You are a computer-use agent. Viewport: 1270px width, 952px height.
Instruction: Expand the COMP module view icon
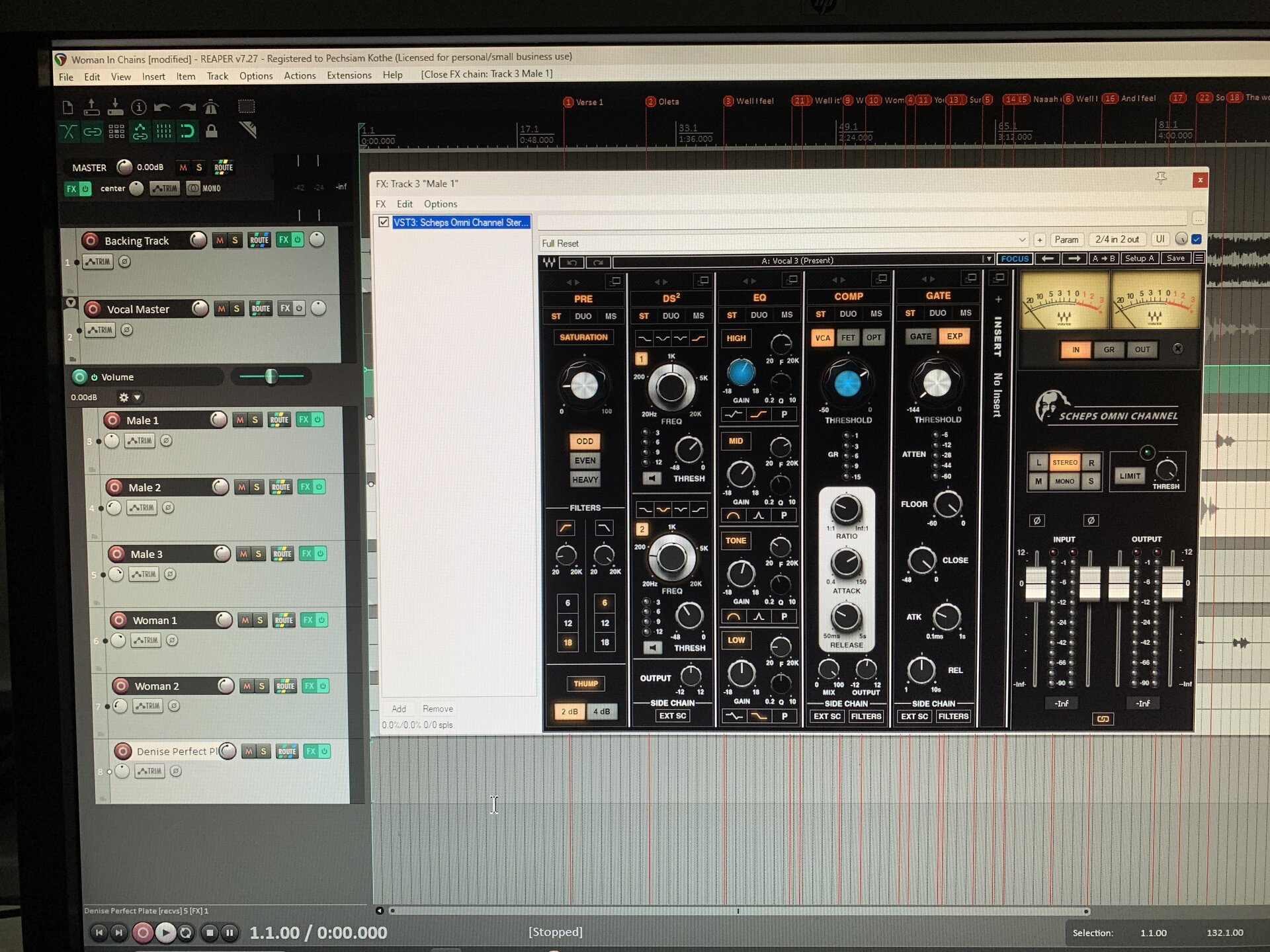pyautogui.click(x=881, y=278)
